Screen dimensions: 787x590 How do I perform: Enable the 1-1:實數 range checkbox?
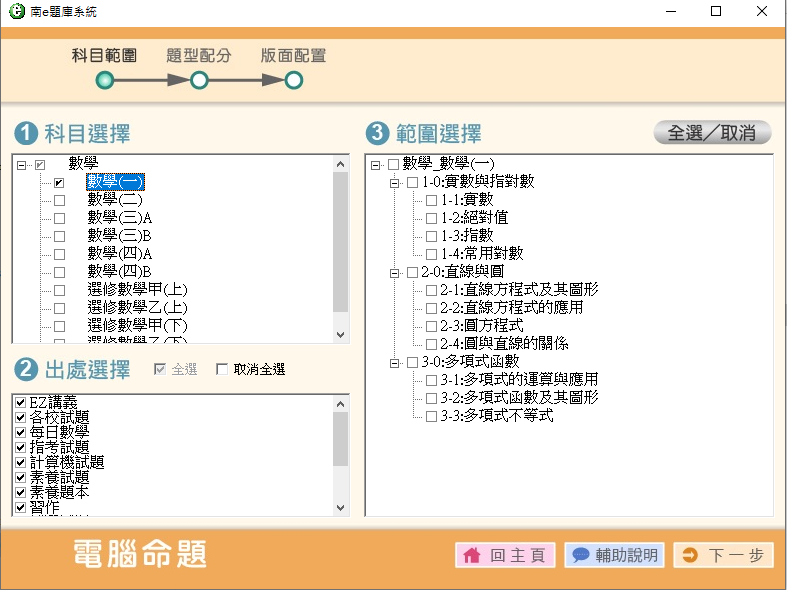[431, 200]
